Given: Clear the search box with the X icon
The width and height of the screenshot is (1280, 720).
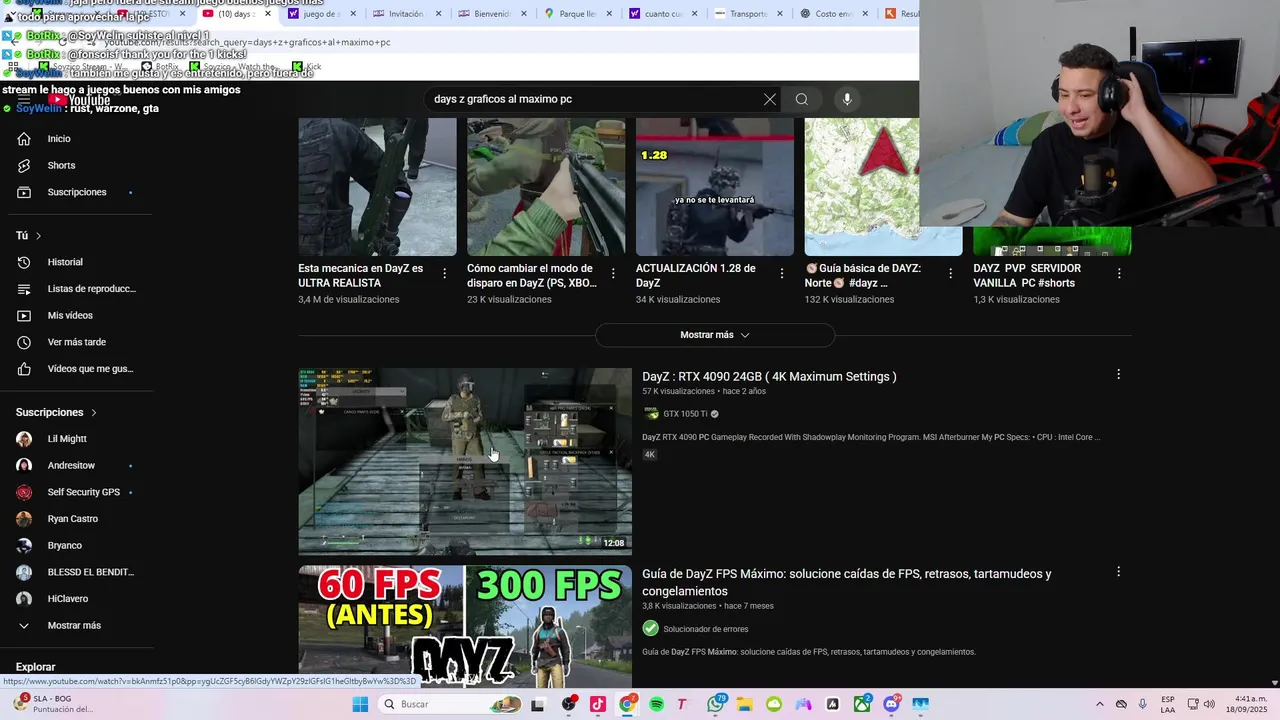Looking at the screenshot, I should [769, 99].
